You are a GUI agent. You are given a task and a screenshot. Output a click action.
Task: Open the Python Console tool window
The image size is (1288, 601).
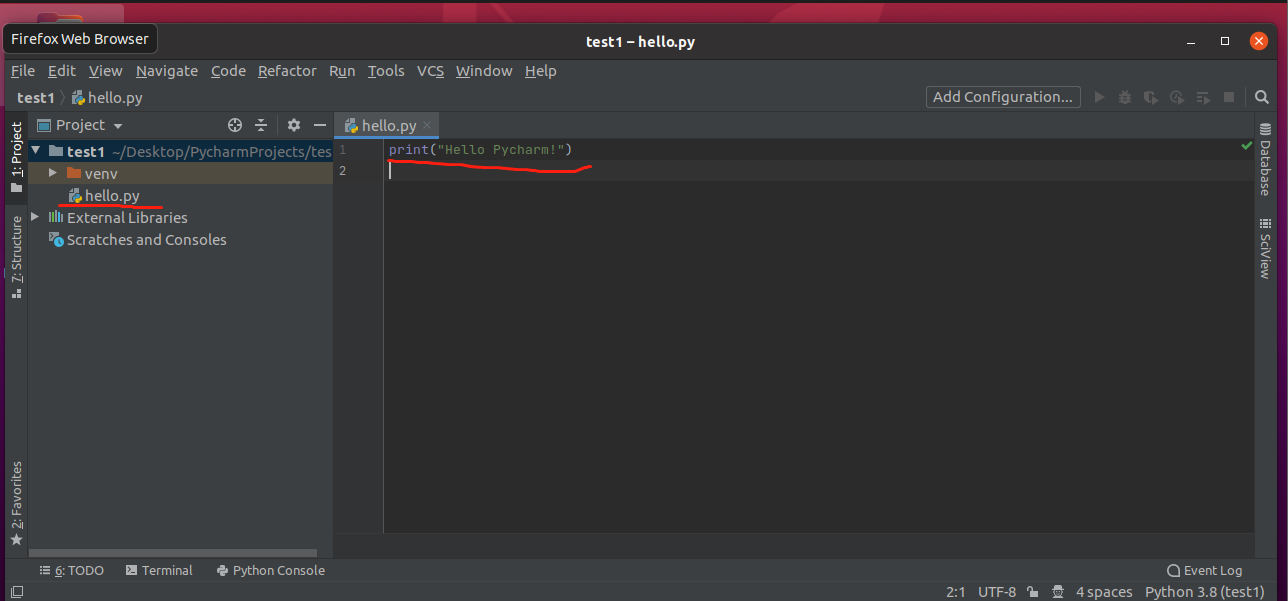tap(270, 570)
